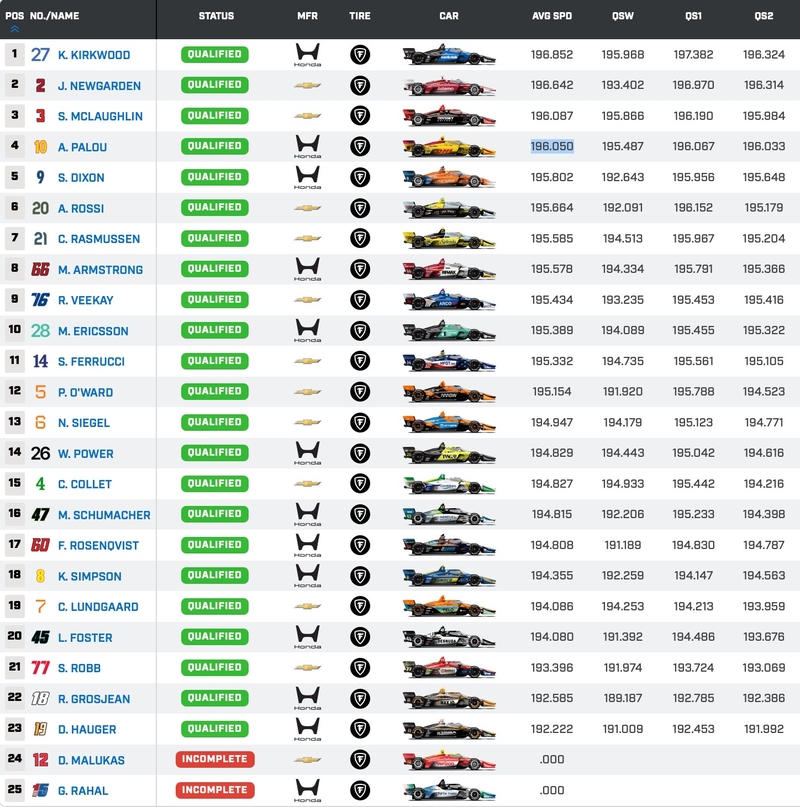Click Chevrolet logo in J. Newgarden row

click(307, 85)
